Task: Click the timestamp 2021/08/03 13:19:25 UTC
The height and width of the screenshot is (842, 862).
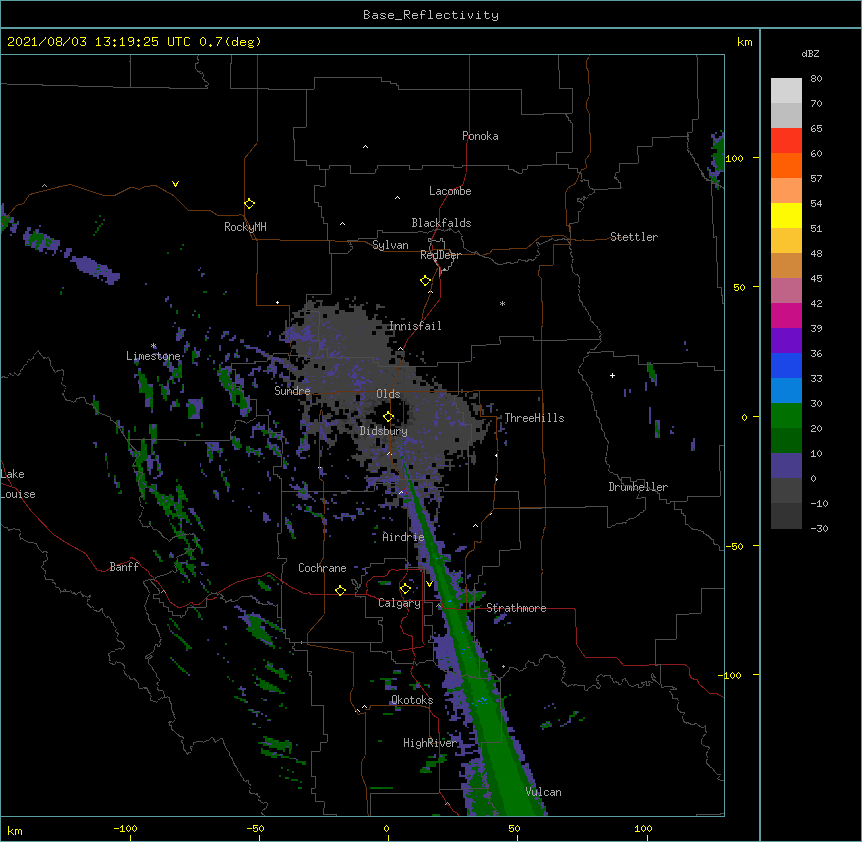Action: pos(98,42)
